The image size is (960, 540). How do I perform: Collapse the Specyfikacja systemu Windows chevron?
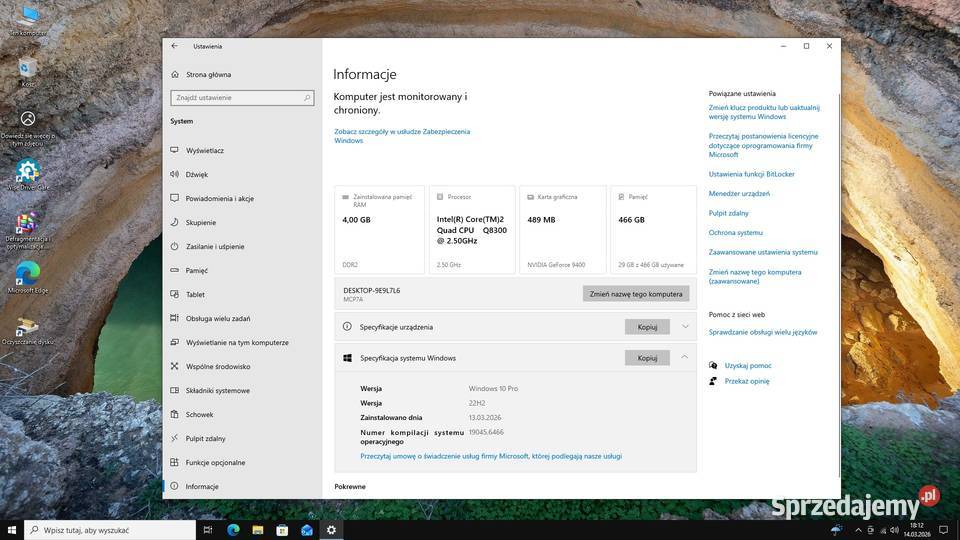coord(685,358)
